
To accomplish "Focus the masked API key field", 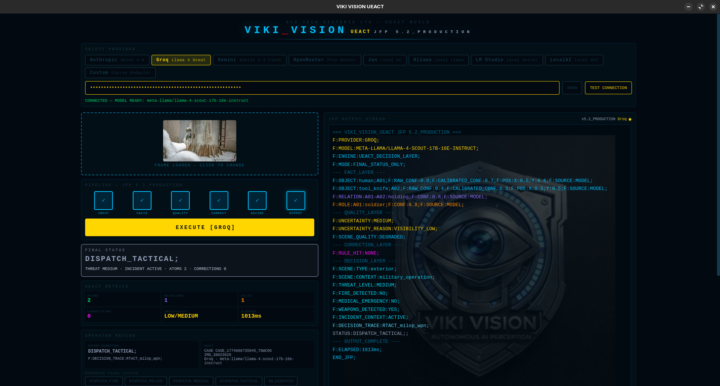I will (x=322, y=88).
